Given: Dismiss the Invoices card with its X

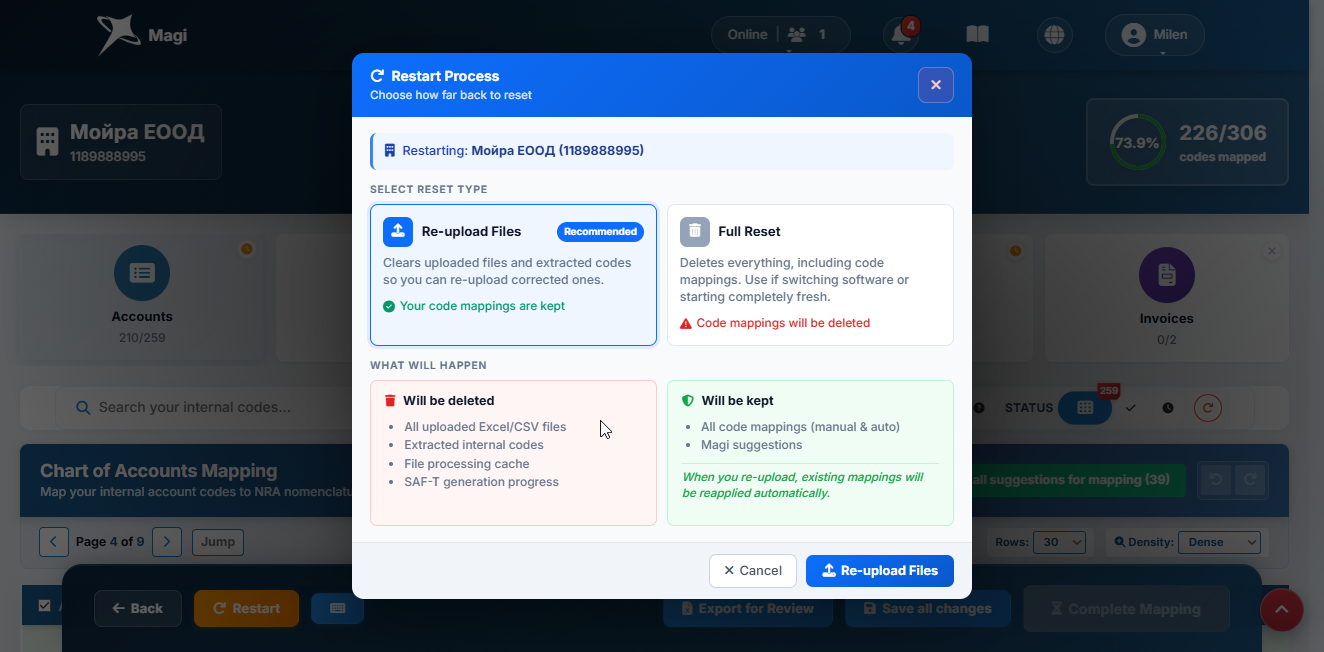Looking at the screenshot, I should [x=1272, y=251].
